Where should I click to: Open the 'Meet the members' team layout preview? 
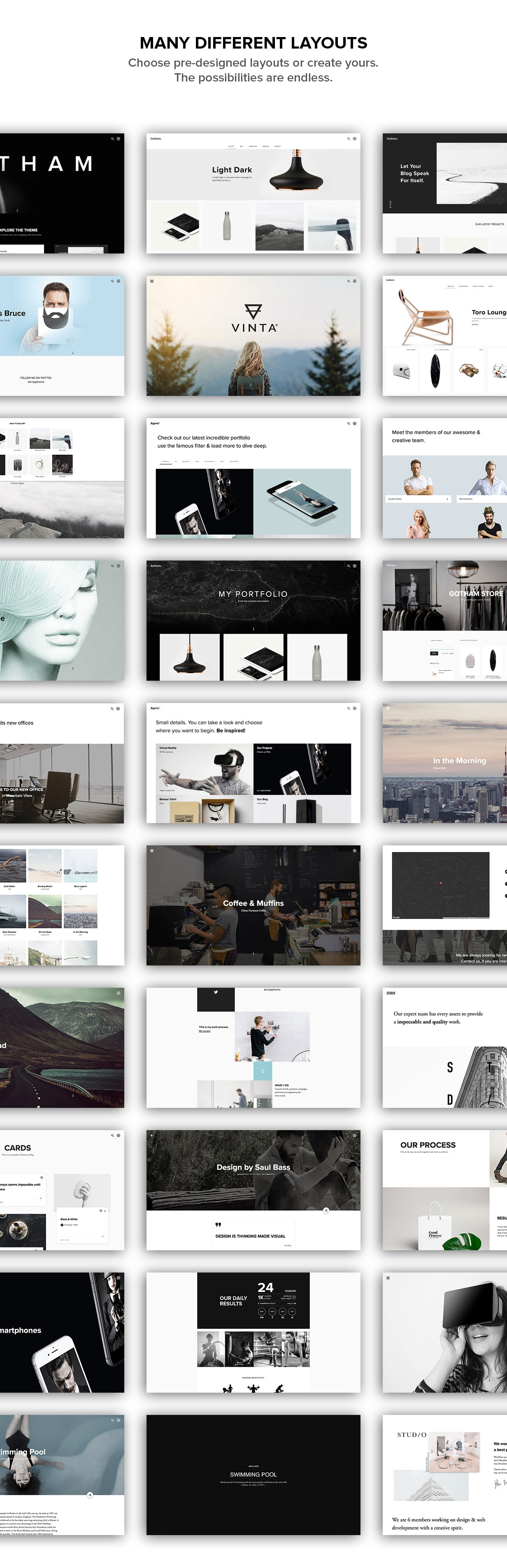445,478
